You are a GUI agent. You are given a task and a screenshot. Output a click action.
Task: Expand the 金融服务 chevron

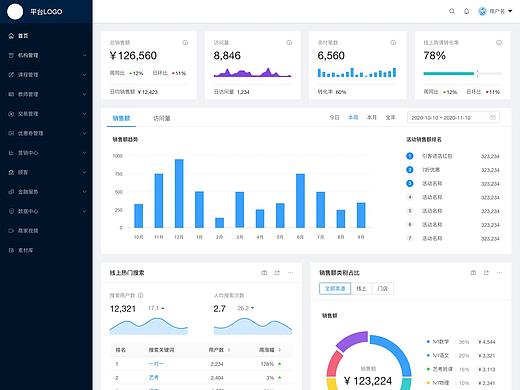pyautogui.click(x=84, y=192)
